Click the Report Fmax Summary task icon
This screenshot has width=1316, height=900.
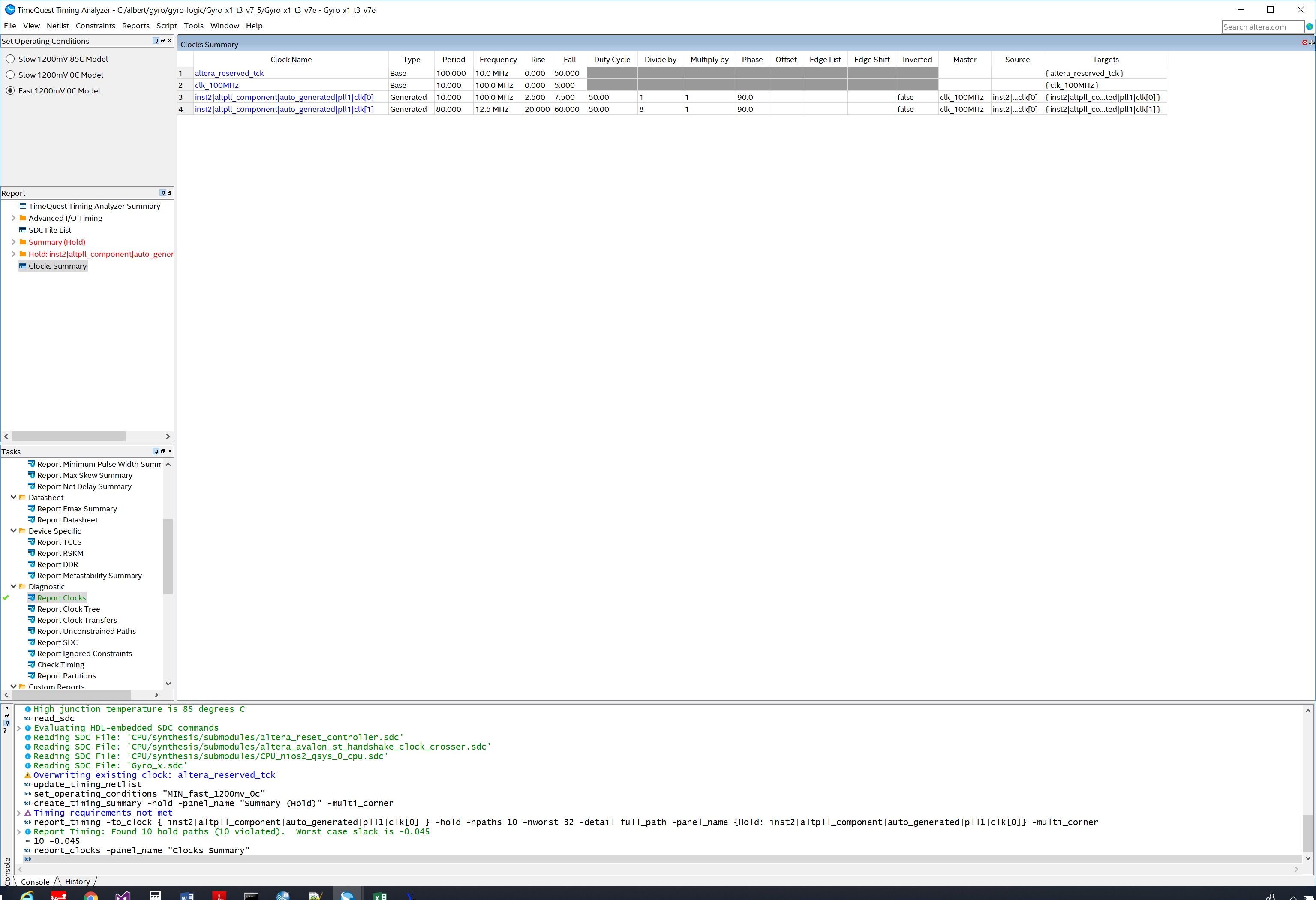pyautogui.click(x=31, y=508)
